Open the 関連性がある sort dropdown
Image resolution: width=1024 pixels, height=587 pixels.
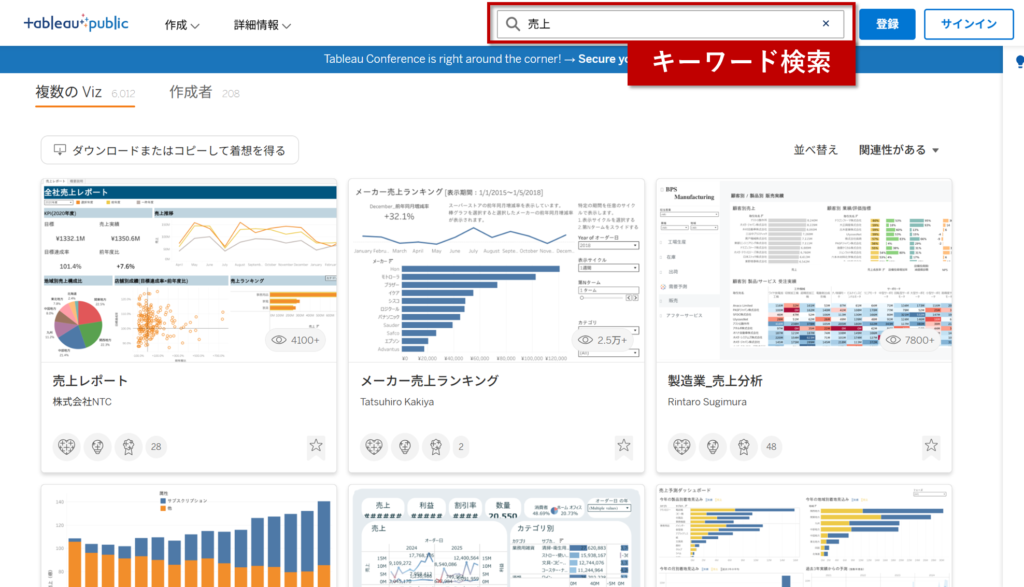click(x=899, y=150)
